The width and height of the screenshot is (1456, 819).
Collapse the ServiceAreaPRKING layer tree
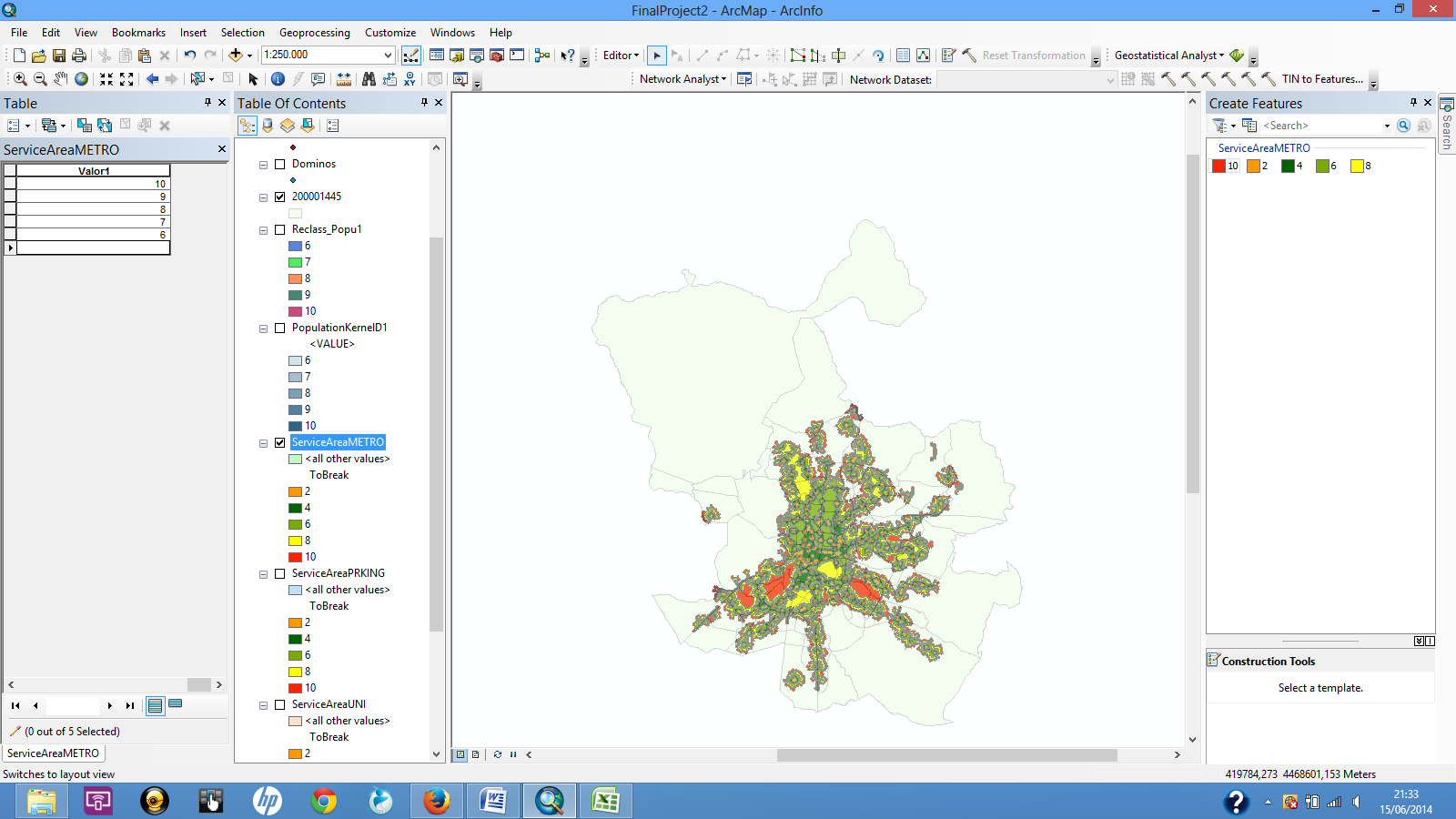264,575
